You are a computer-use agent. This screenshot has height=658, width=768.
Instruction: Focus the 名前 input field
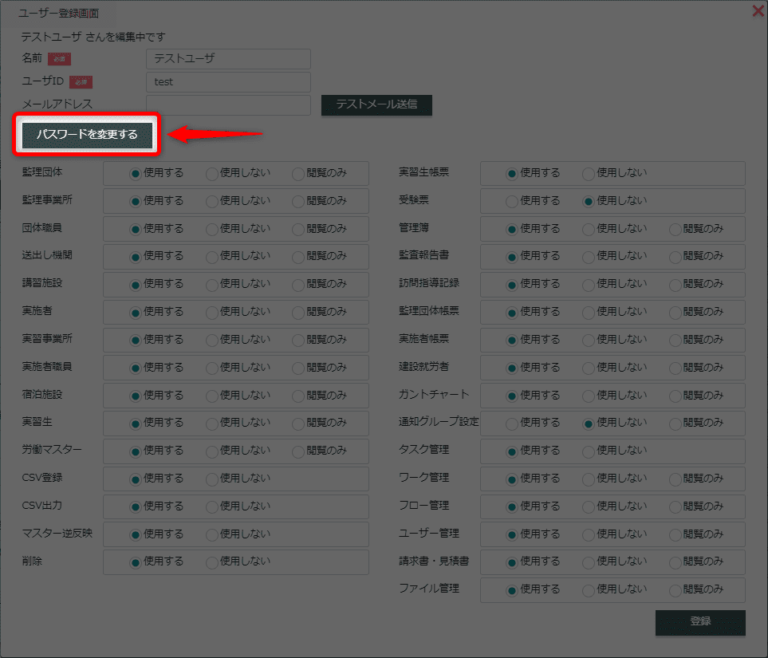(228, 59)
